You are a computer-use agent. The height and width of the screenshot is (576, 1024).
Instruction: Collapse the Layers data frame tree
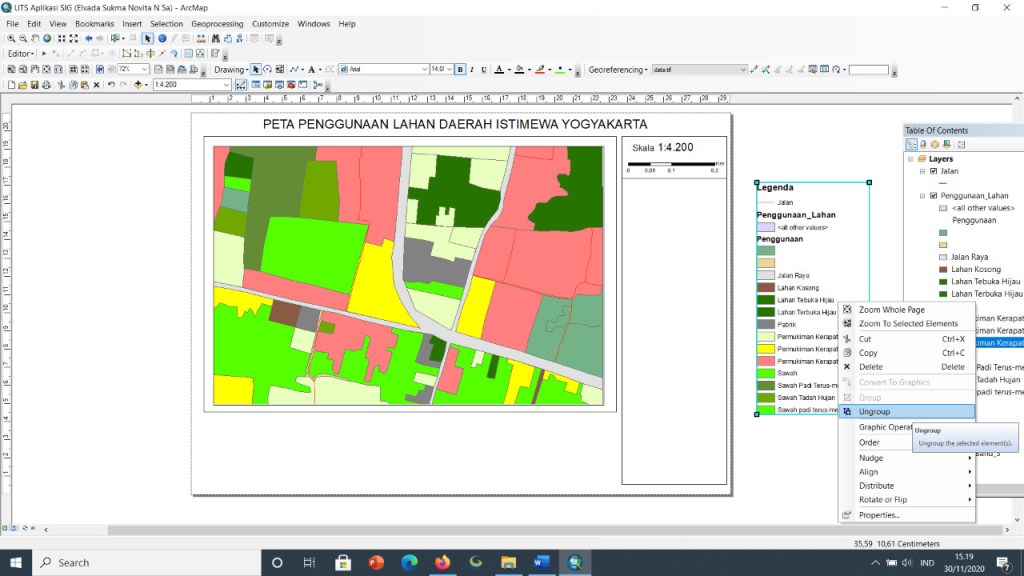coord(910,159)
